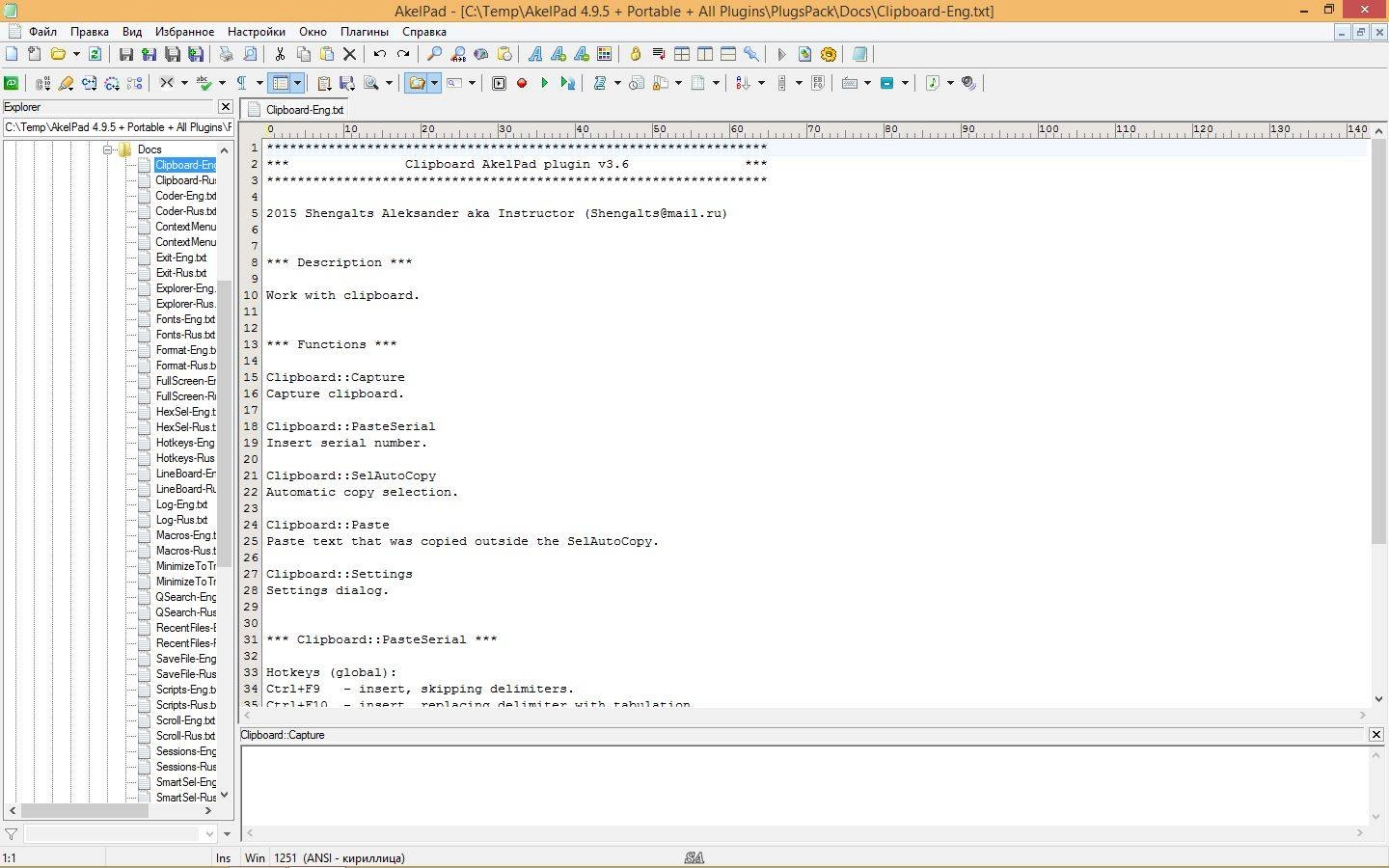Open dropdown beside the spell check icon
Viewport: 1389px width, 868px height.
pyautogui.click(x=222, y=83)
